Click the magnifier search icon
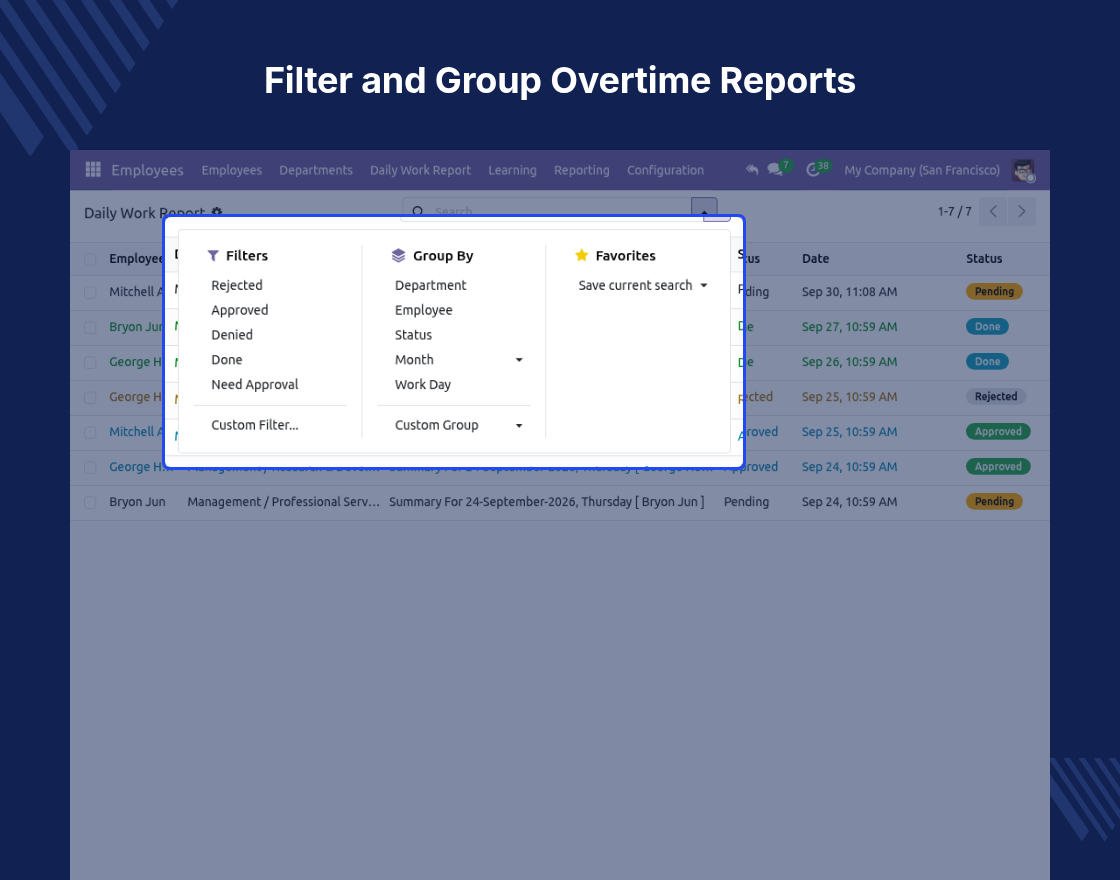 click(x=419, y=211)
